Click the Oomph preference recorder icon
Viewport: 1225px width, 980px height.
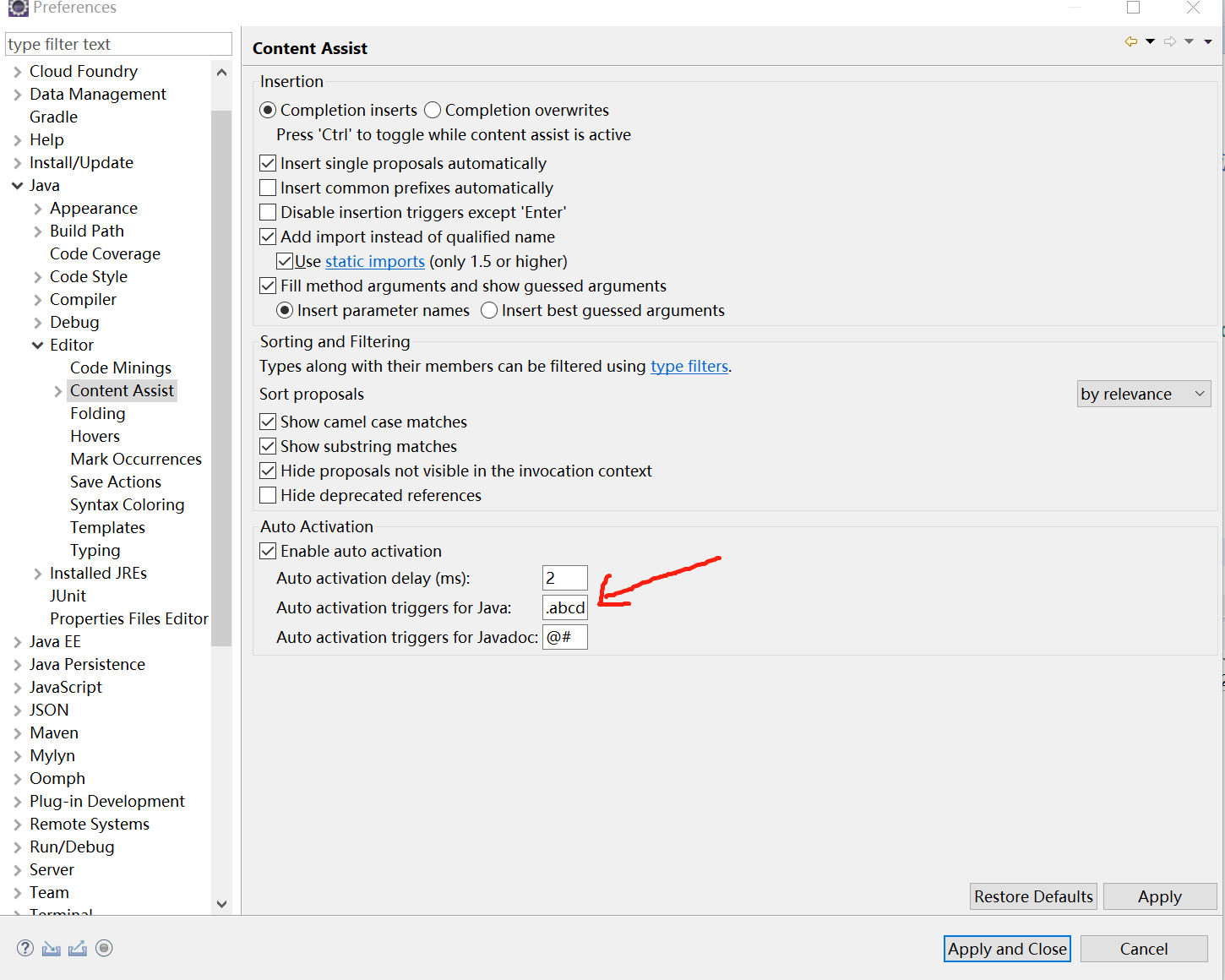point(104,948)
